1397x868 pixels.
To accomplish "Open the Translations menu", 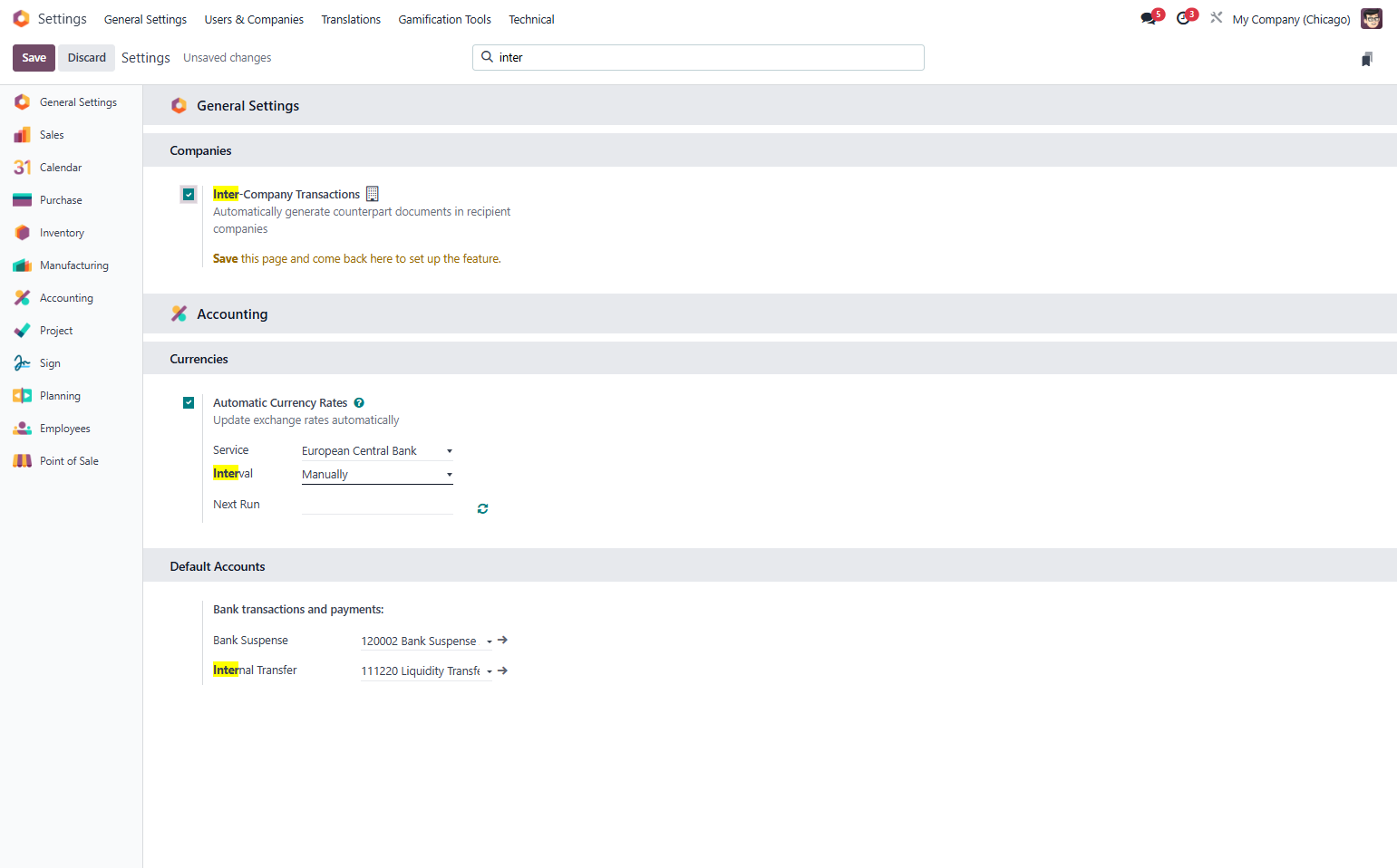I will point(351,19).
